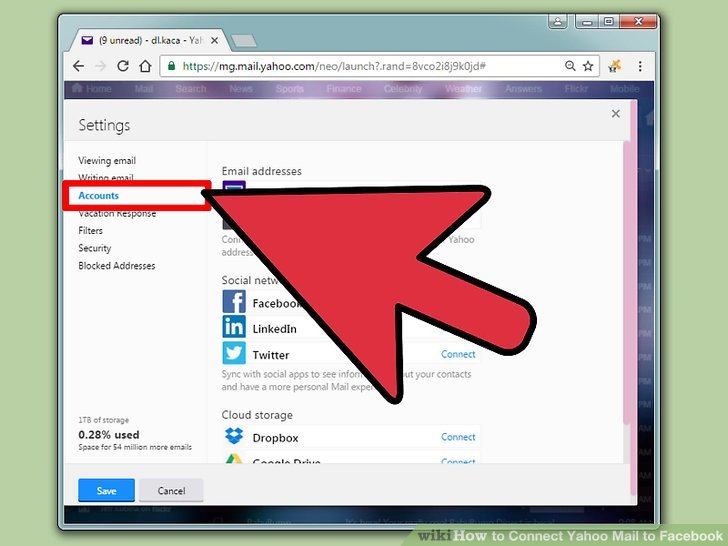This screenshot has width=728, height=546.
Task: Click the Facebook logo icon
Action: 234,302
